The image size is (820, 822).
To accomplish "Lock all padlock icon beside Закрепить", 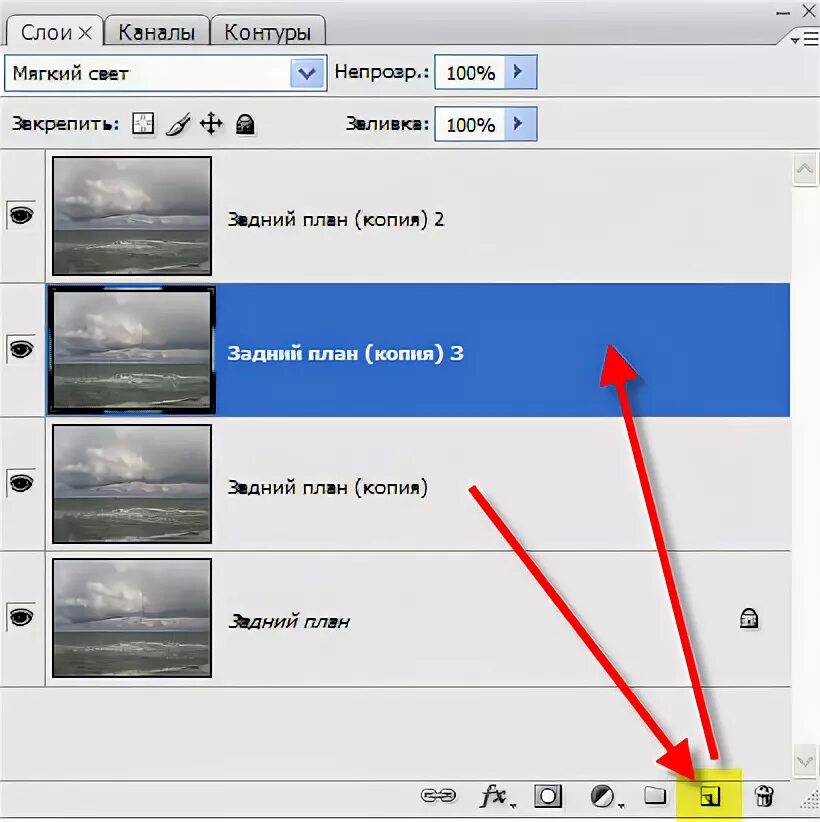I will (245, 125).
